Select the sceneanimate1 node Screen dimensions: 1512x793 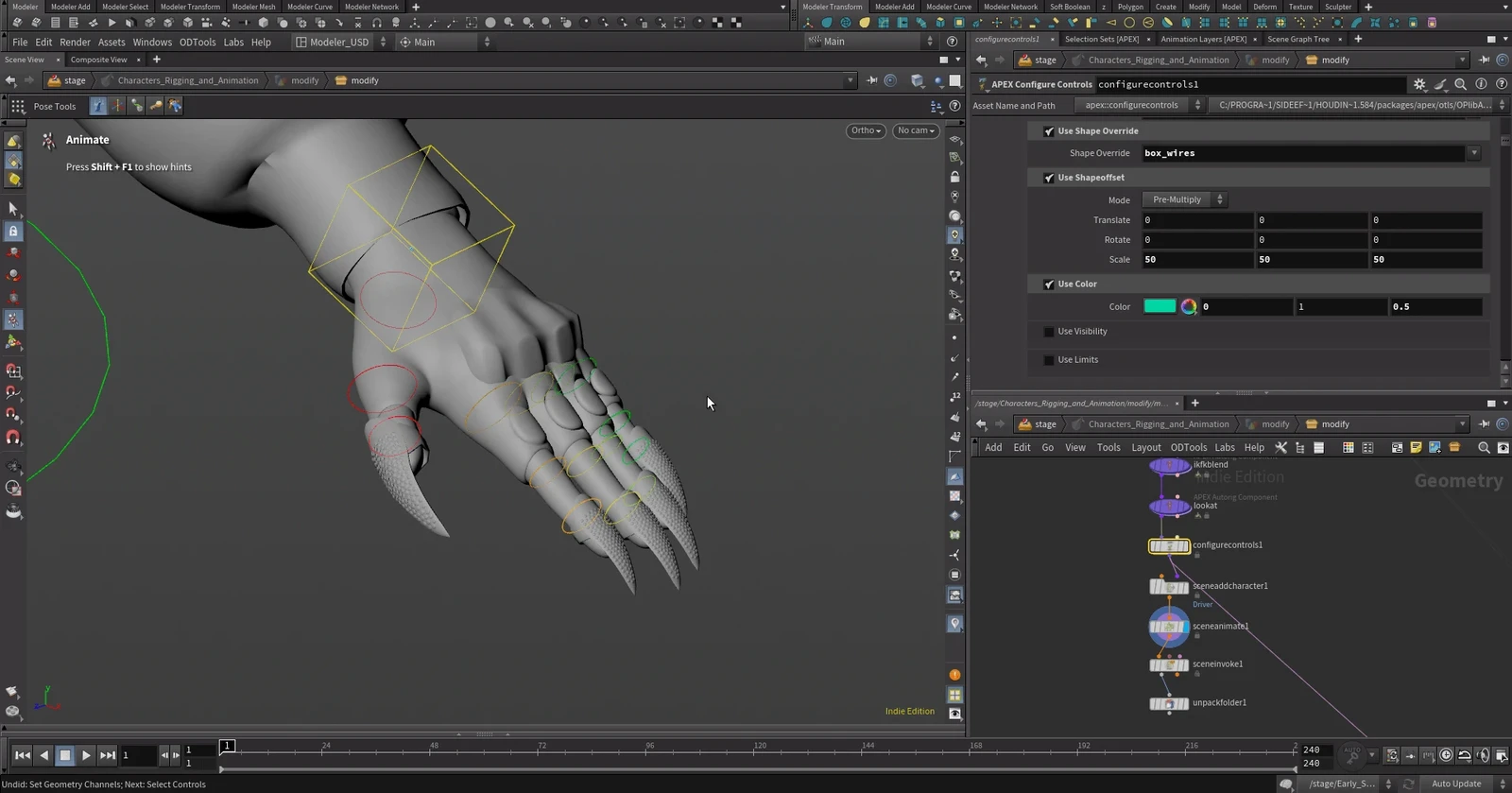(1169, 627)
